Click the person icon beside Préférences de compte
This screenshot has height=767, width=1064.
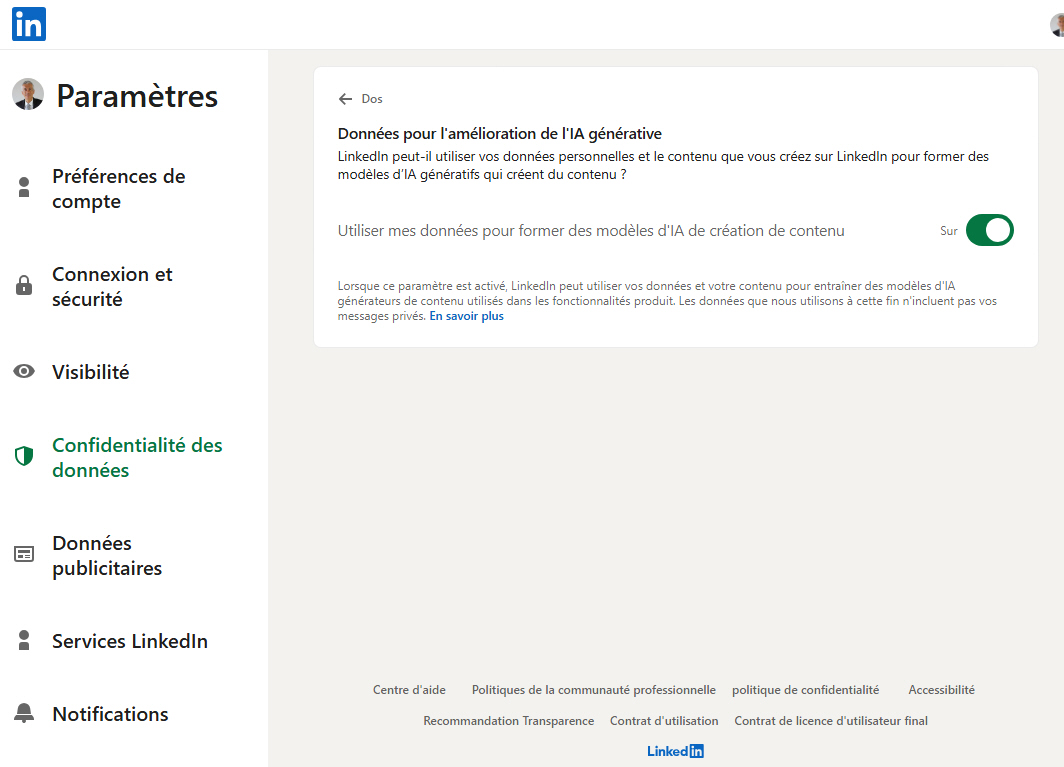[24, 188]
